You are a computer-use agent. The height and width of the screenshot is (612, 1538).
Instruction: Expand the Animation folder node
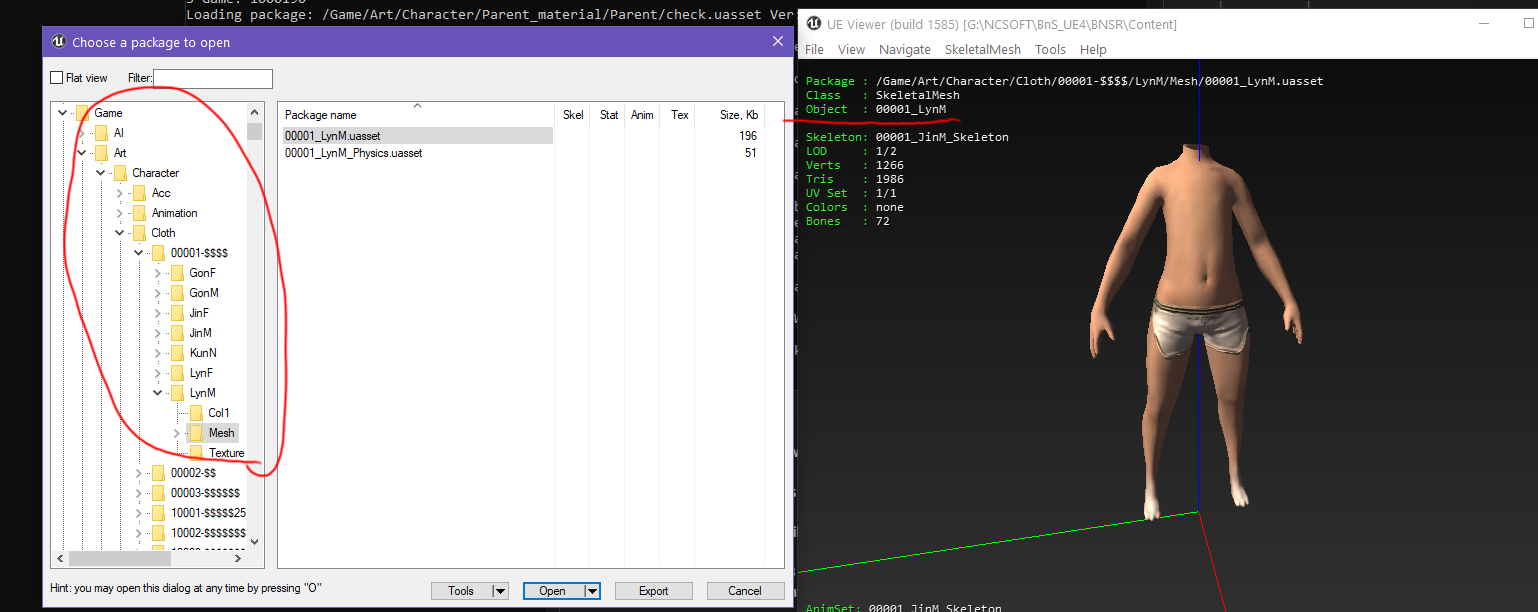(x=120, y=213)
